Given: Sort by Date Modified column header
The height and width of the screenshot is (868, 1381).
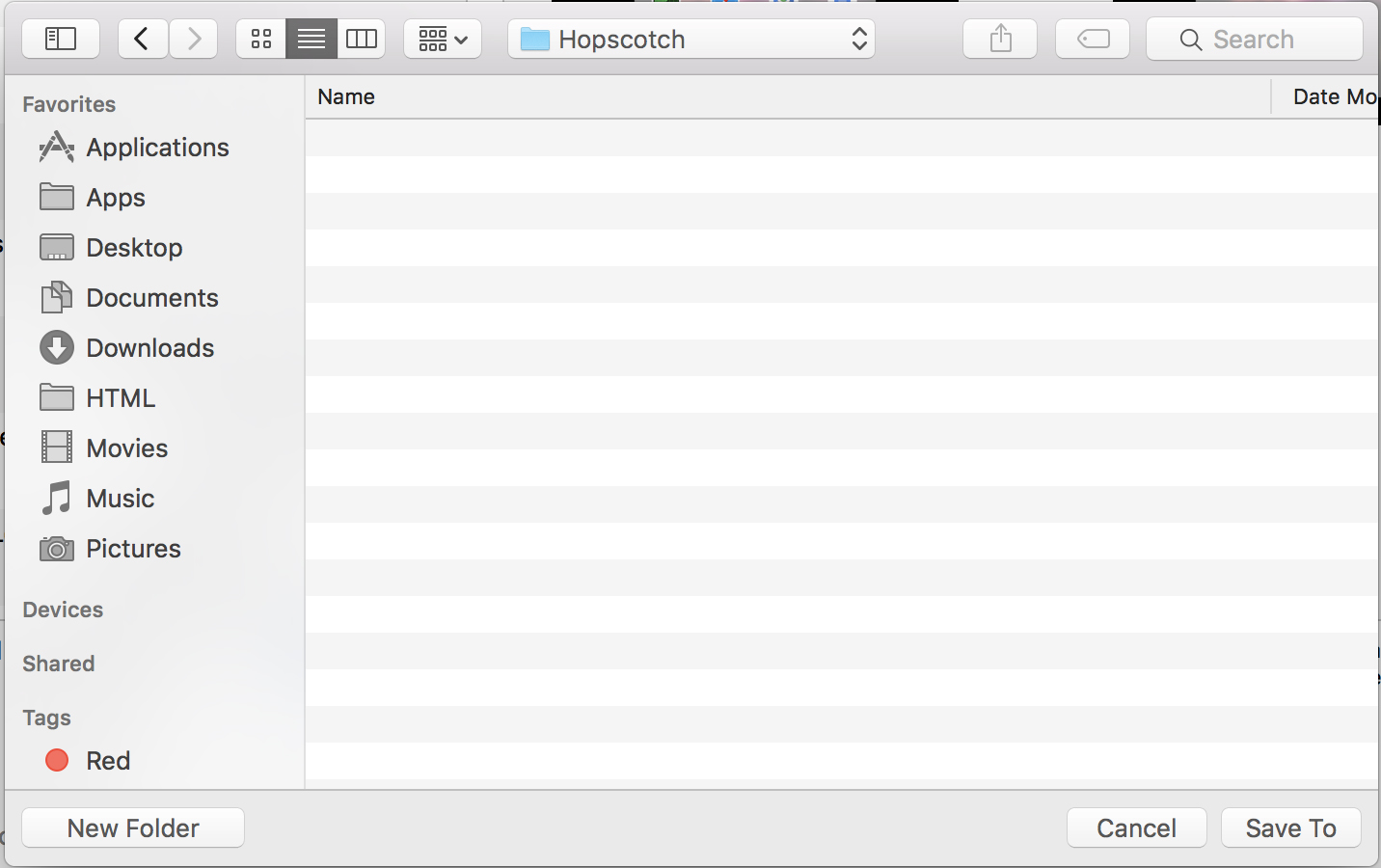Looking at the screenshot, I should (x=1332, y=96).
